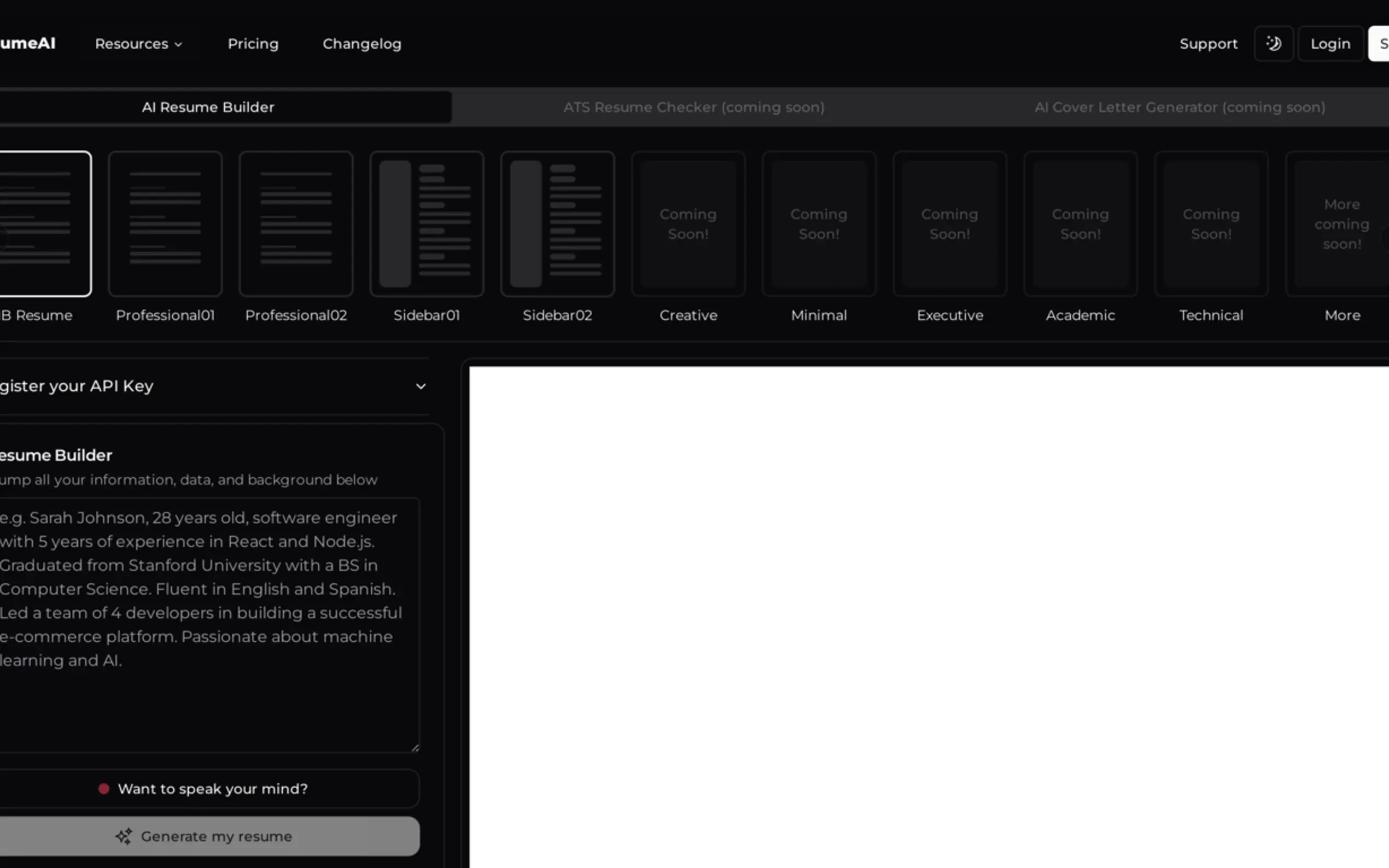Click the Support link
Viewport: 1389px width, 868px height.
click(x=1208, y=44)
